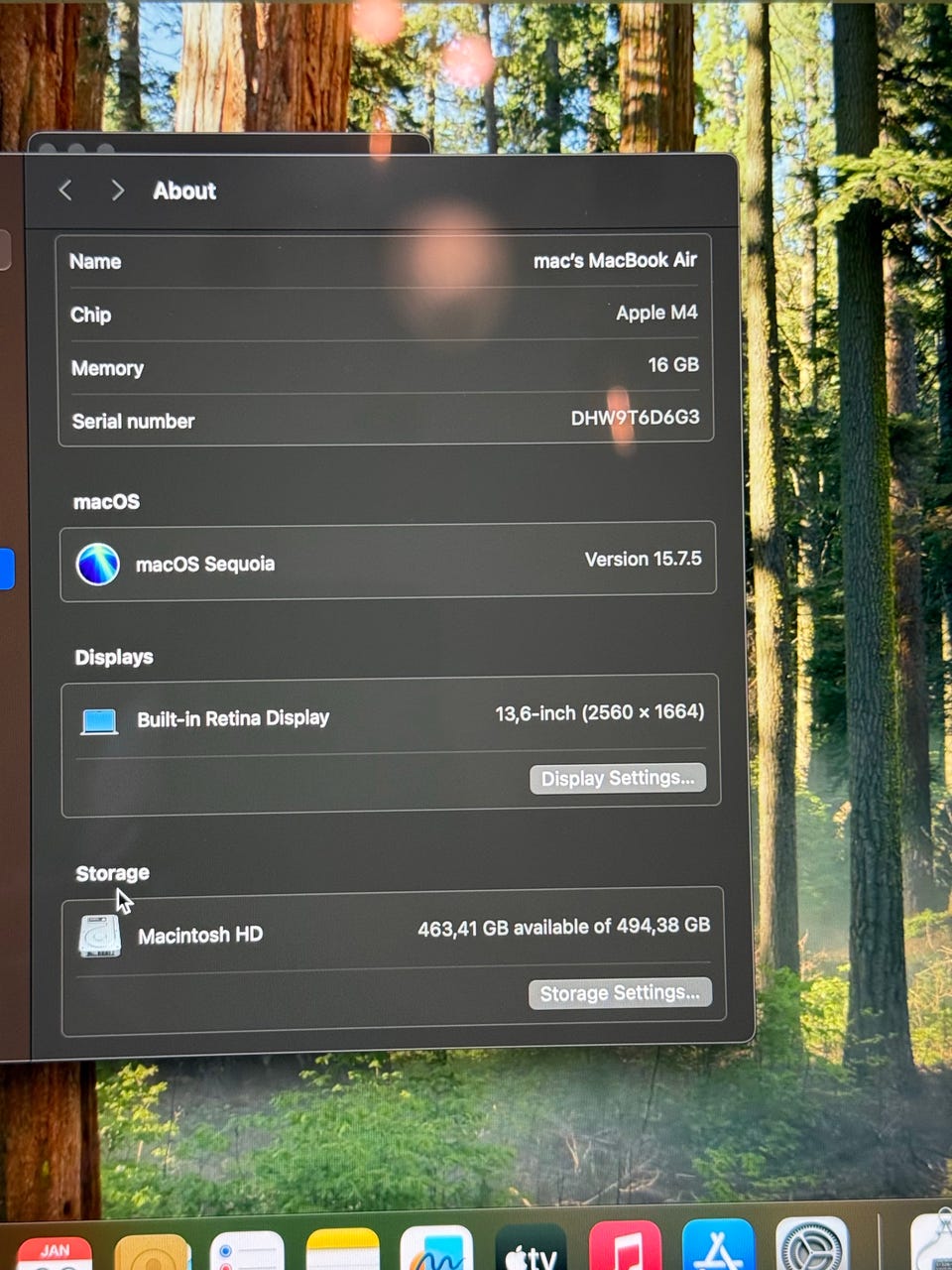
Task: Click the "Storage" section heading
Action: point(112,873)
